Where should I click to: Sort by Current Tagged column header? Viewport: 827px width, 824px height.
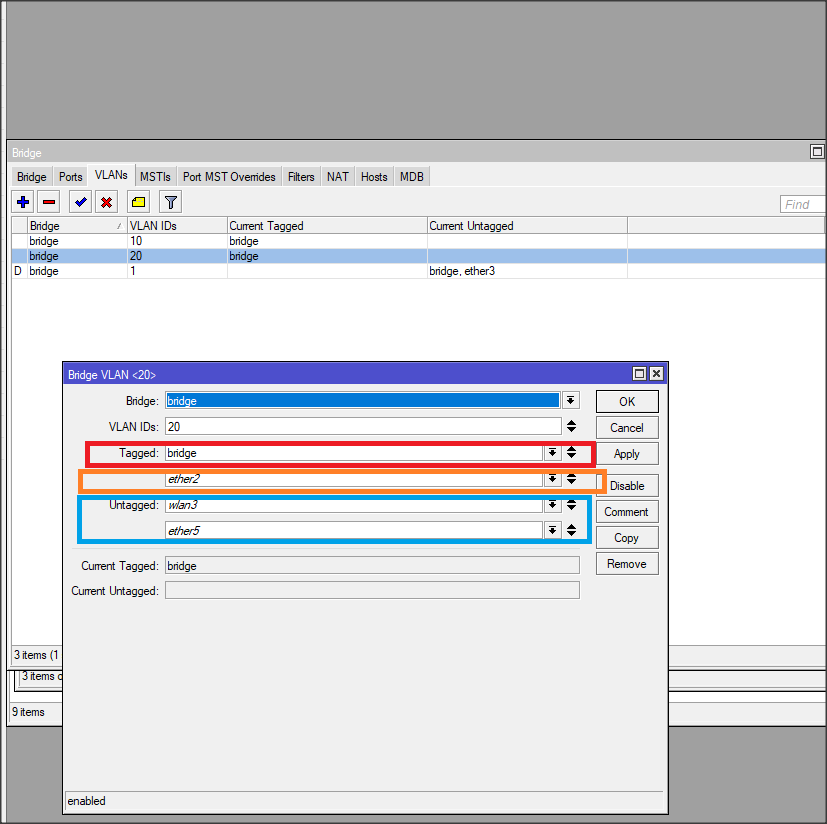click(x=327, y=226)
